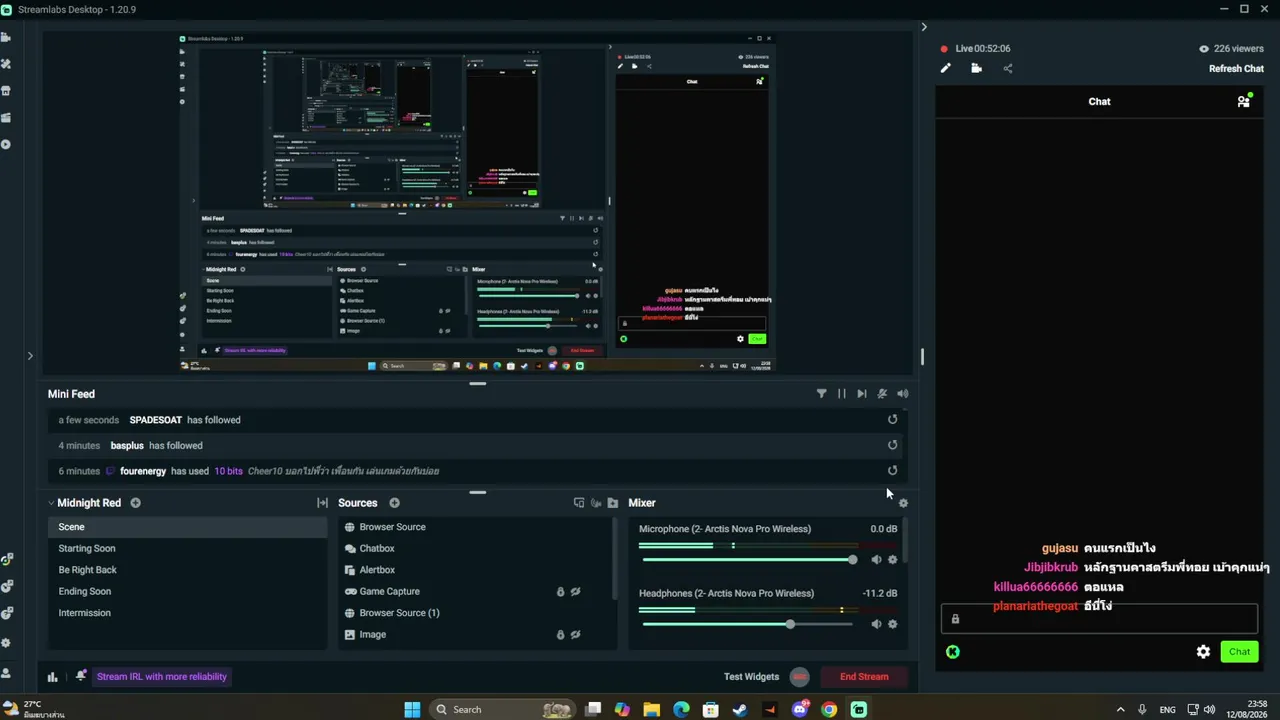
Task: Open the Settings gear in the left sidebar
Action: pos(6,643)
